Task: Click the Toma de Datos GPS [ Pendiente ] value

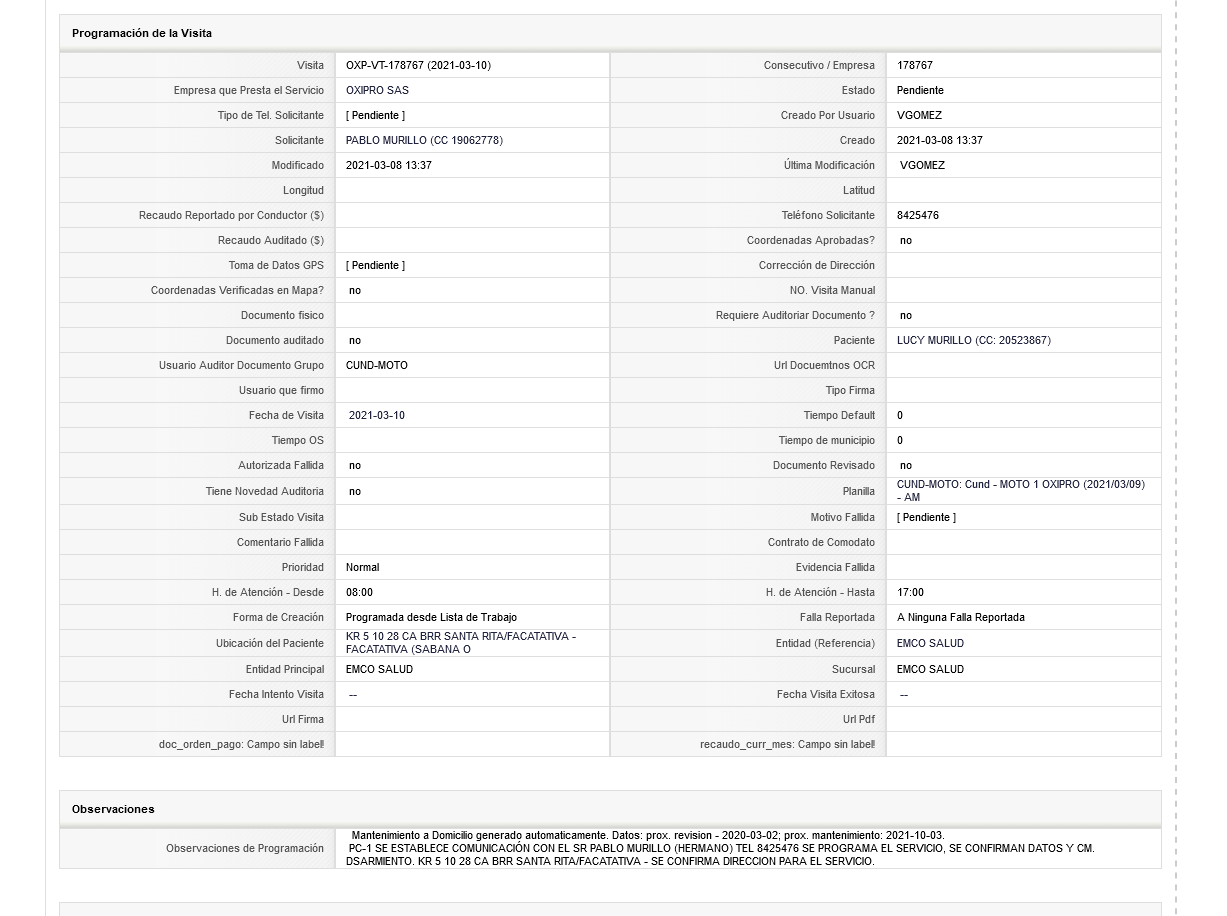Action: [375, 265]
